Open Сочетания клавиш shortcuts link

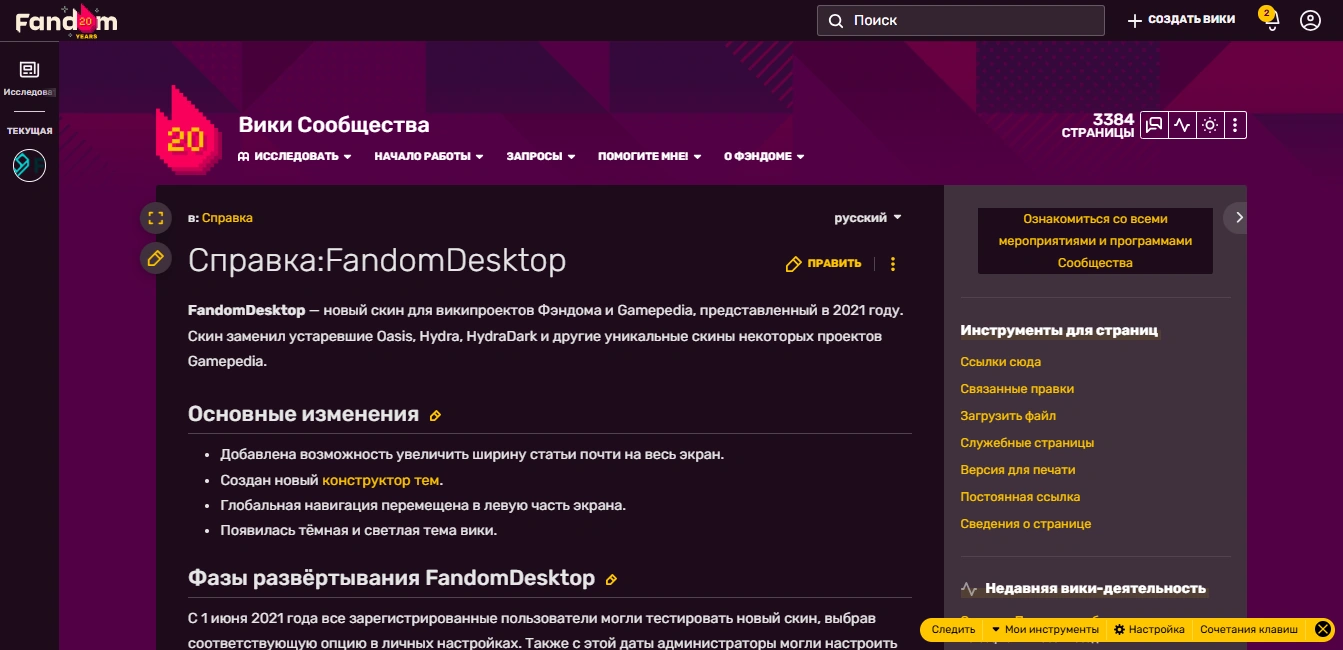[x=1249, y=629]
